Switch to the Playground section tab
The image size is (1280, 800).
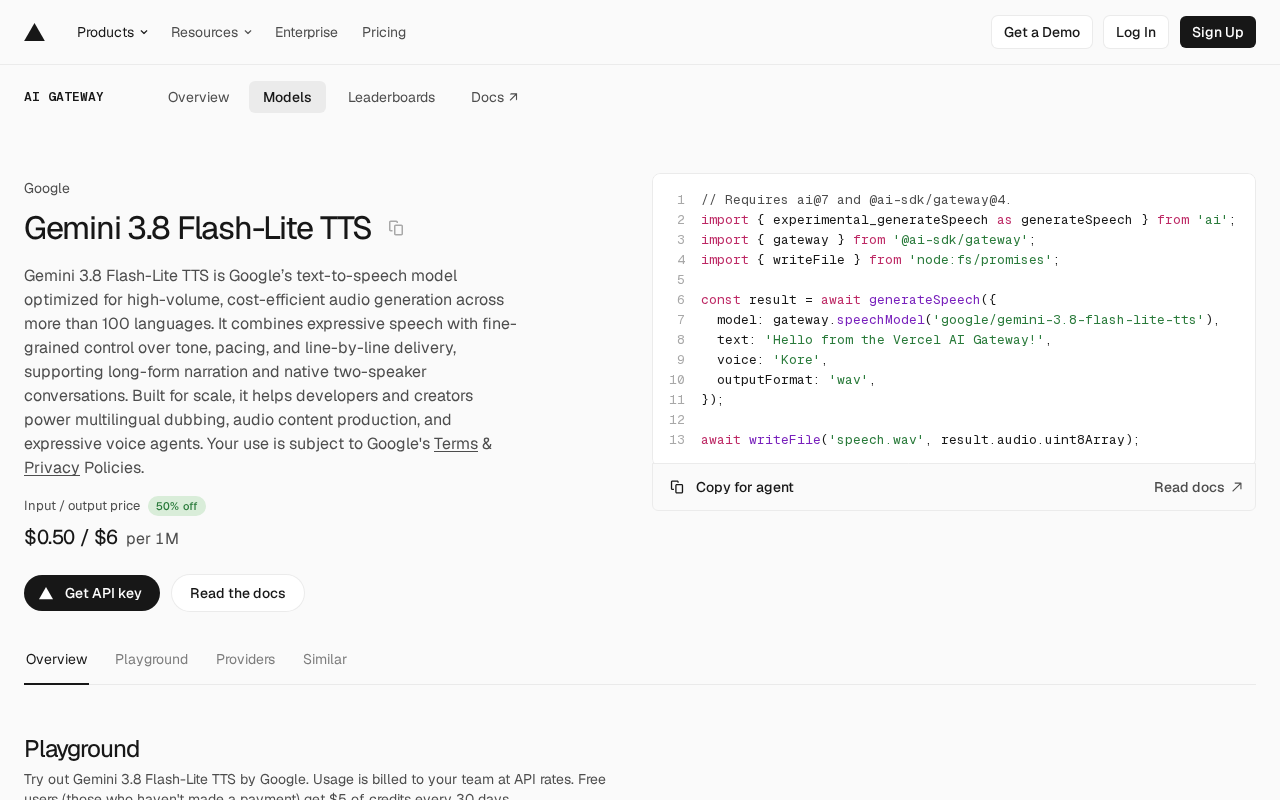point(151,659)
